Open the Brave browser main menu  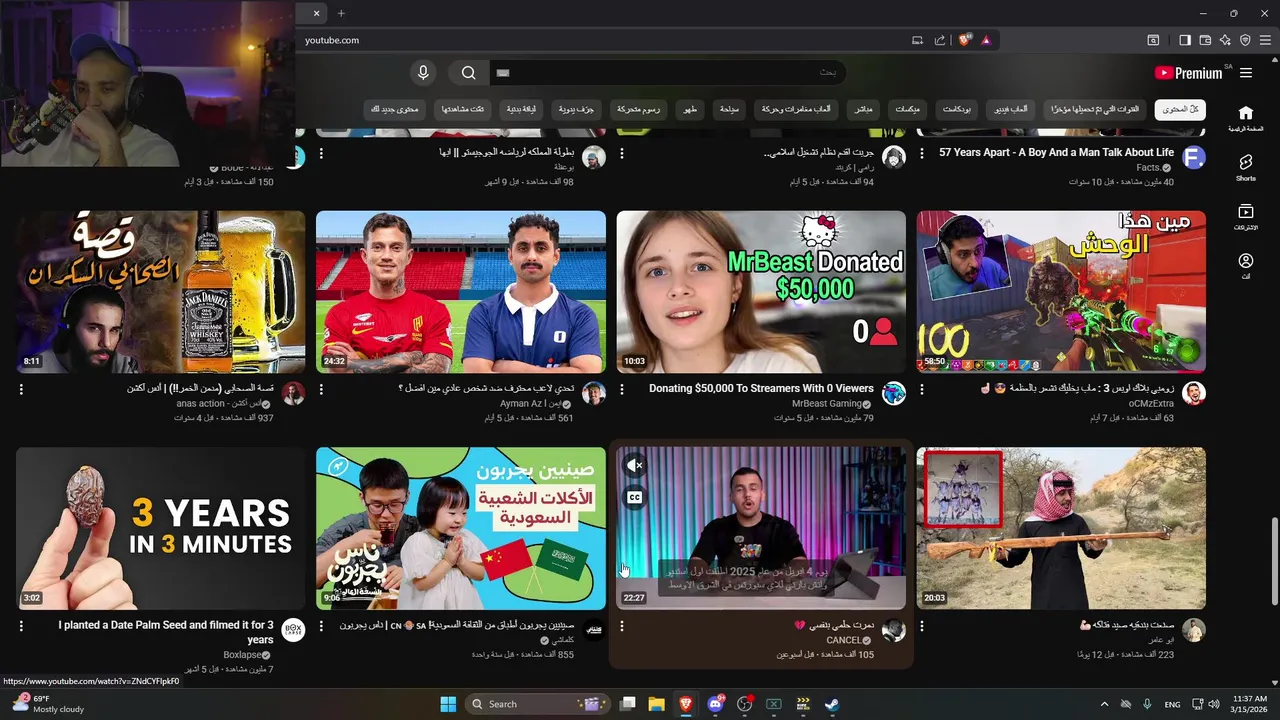(1265, 40)
